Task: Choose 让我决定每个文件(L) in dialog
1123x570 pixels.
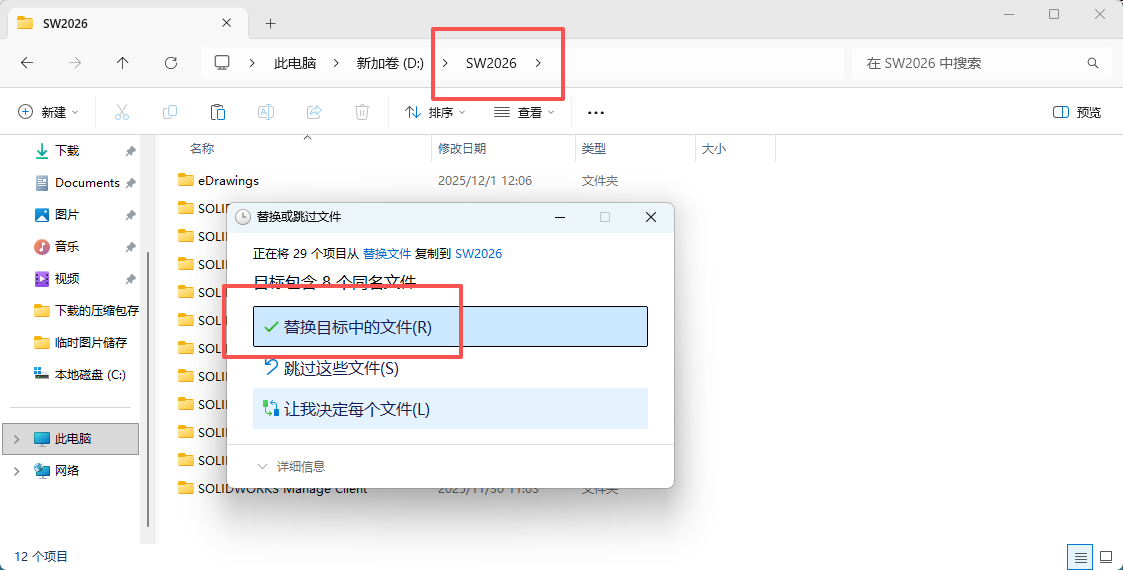Action: coord(450,409)
